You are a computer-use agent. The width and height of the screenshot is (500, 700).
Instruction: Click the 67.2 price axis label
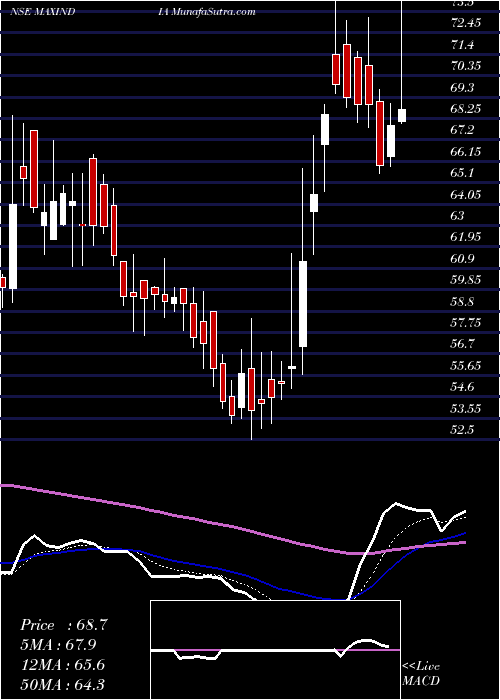point(463,130)
